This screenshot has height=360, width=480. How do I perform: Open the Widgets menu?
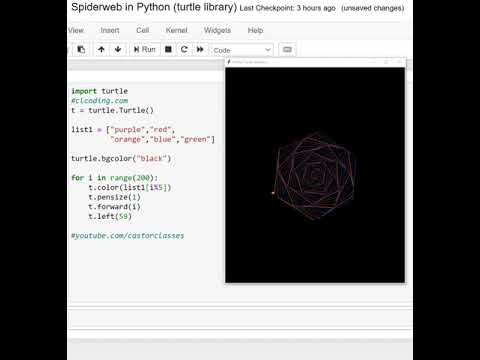click(x=217, y=30)
